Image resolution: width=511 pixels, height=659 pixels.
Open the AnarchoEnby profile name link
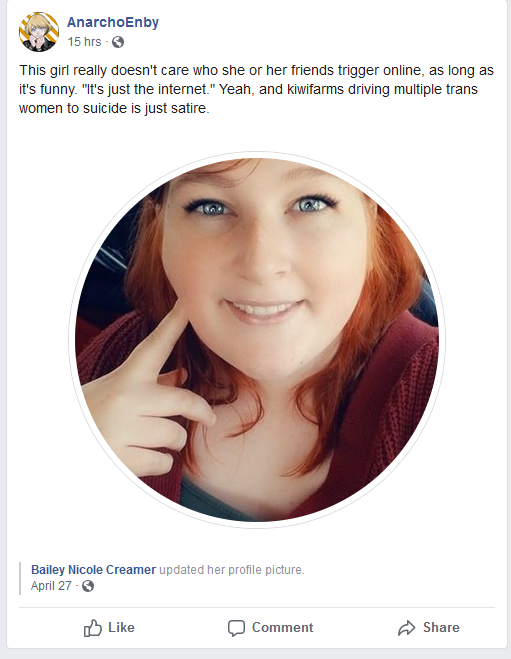coord(113,22)
